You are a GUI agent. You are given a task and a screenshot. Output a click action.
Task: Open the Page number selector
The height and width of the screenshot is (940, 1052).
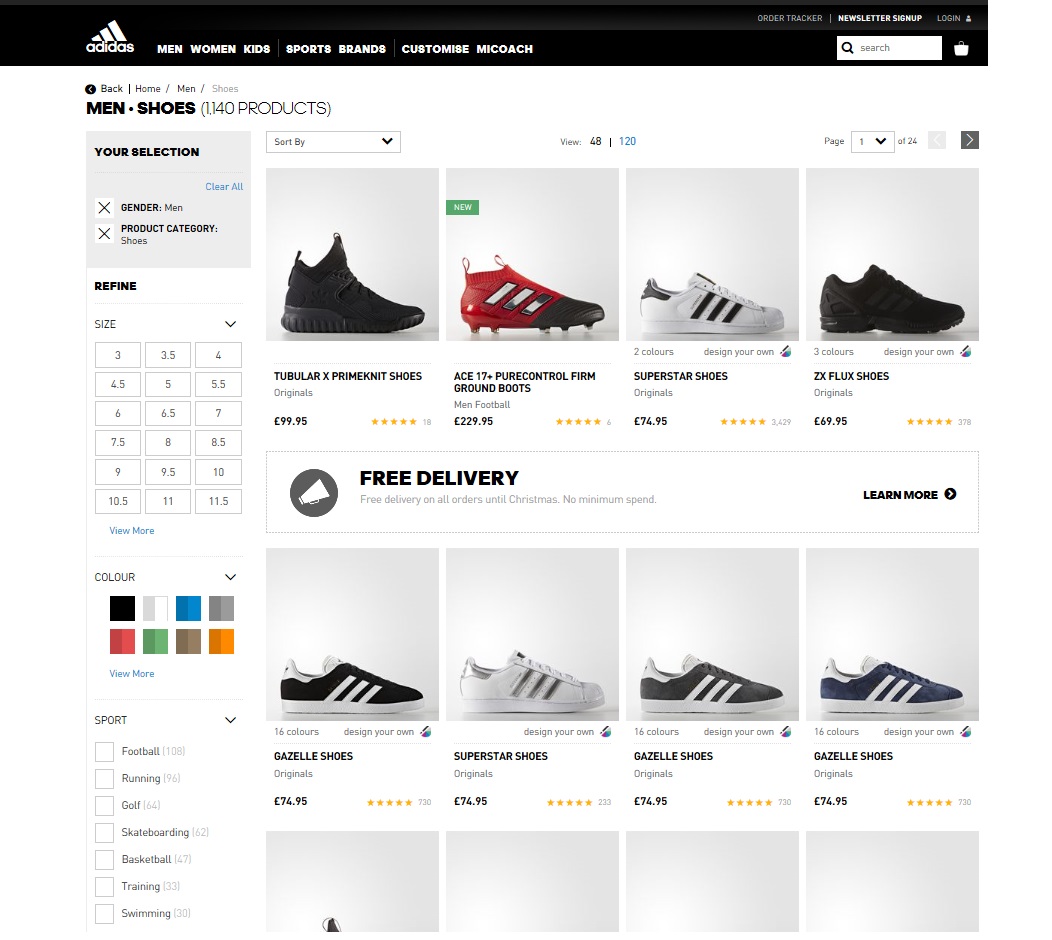(871, 140)
